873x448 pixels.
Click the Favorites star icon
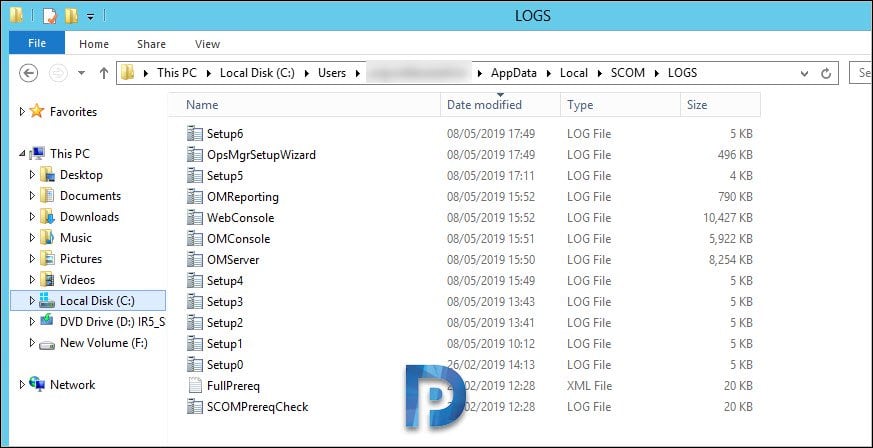[x=37, y=111]
